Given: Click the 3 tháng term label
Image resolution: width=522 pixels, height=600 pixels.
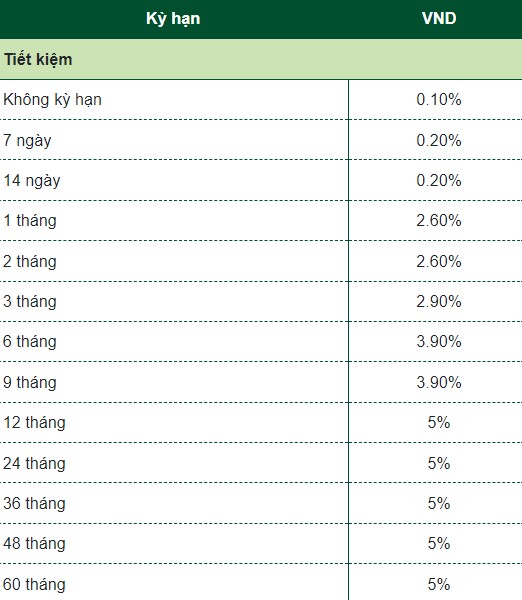Looking at the screenshot, I should tap(30, 302).
